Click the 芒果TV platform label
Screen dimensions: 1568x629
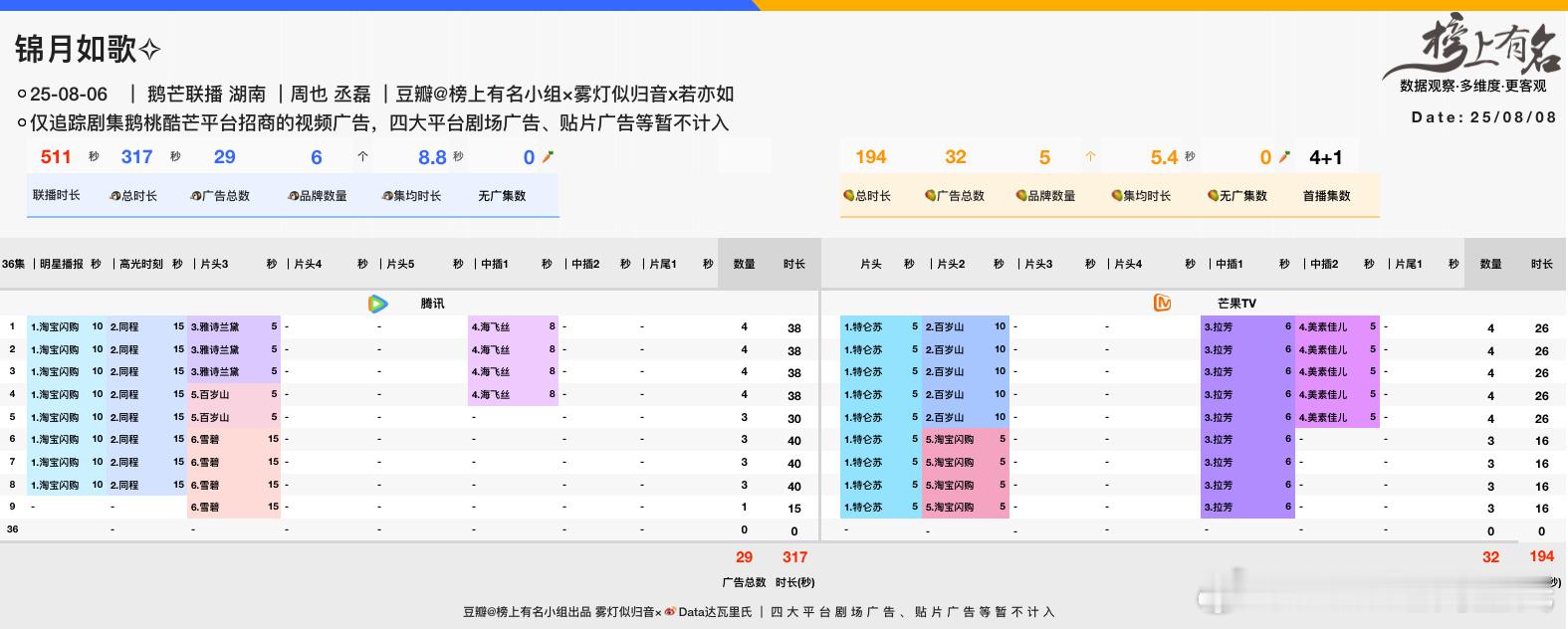[x=1236, y=304]
